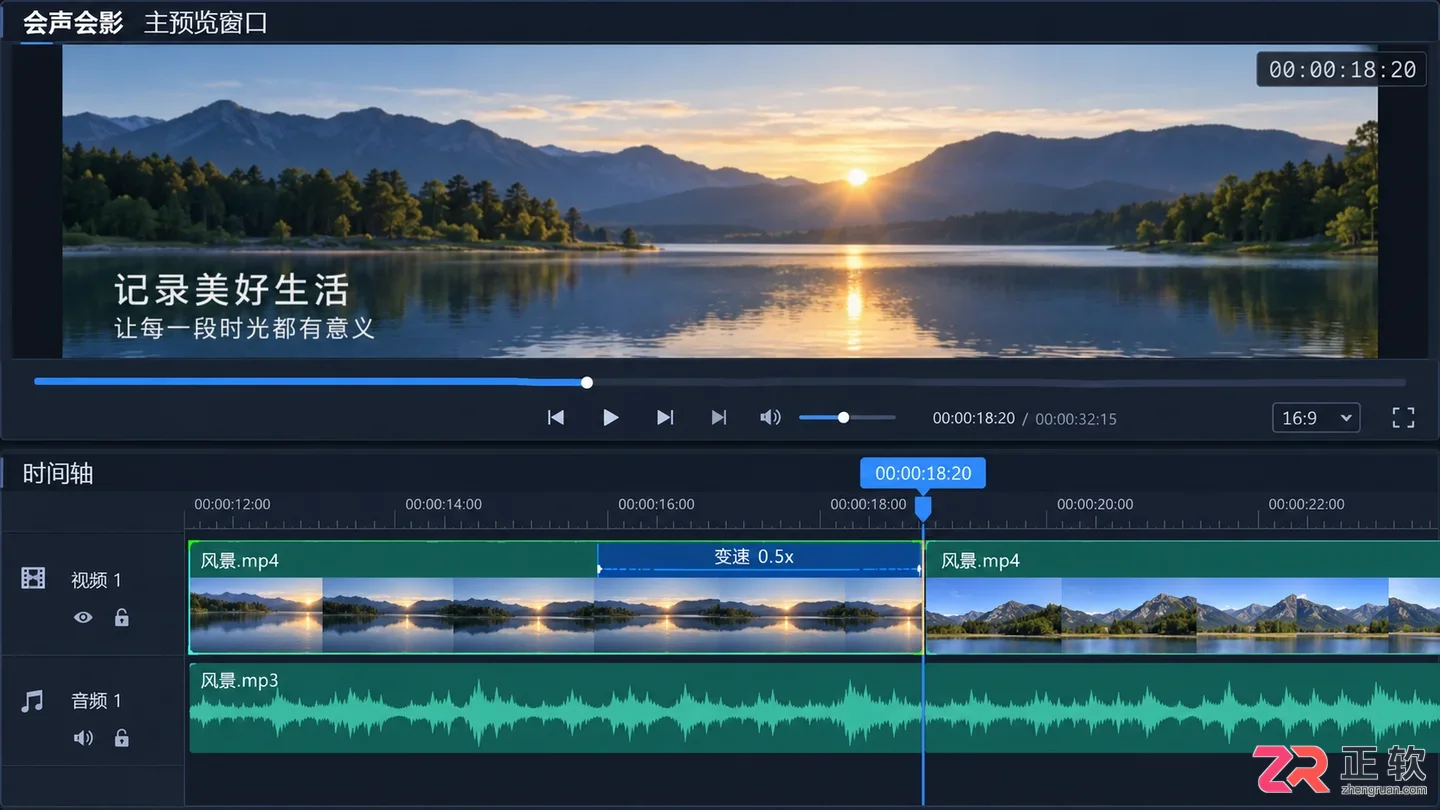Jump back with the skip-to-start button
The image size is (1440, 810).
556,418
